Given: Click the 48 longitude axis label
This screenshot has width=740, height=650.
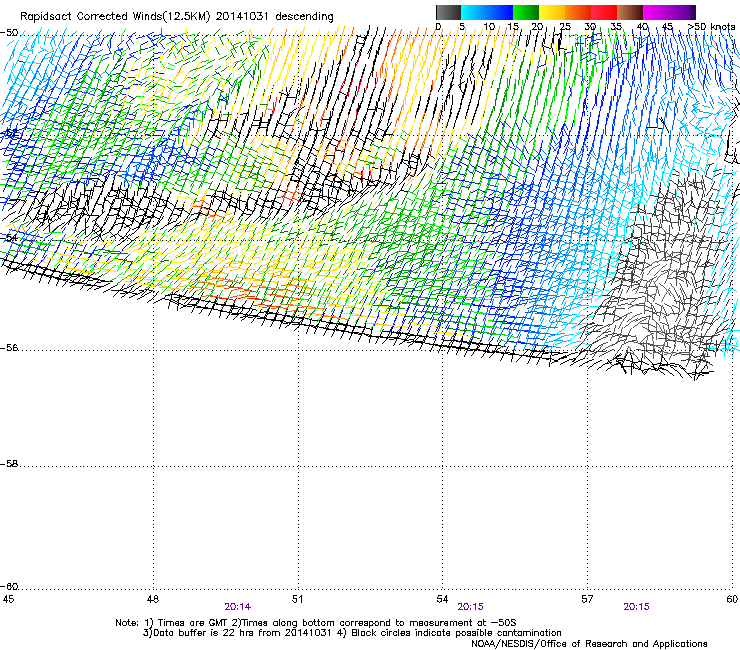Looking at the screenshot, I should pos(153,599).
